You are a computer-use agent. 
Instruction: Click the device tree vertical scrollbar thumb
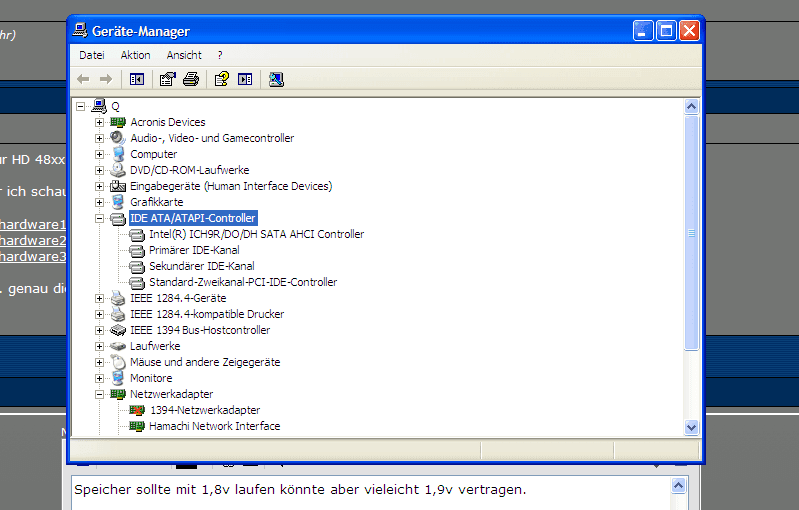coord(691,233)
